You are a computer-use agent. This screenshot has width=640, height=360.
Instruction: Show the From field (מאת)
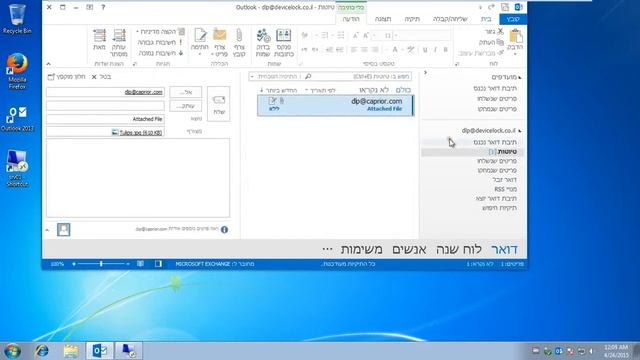pyautogui.click(x=99, y=41)
